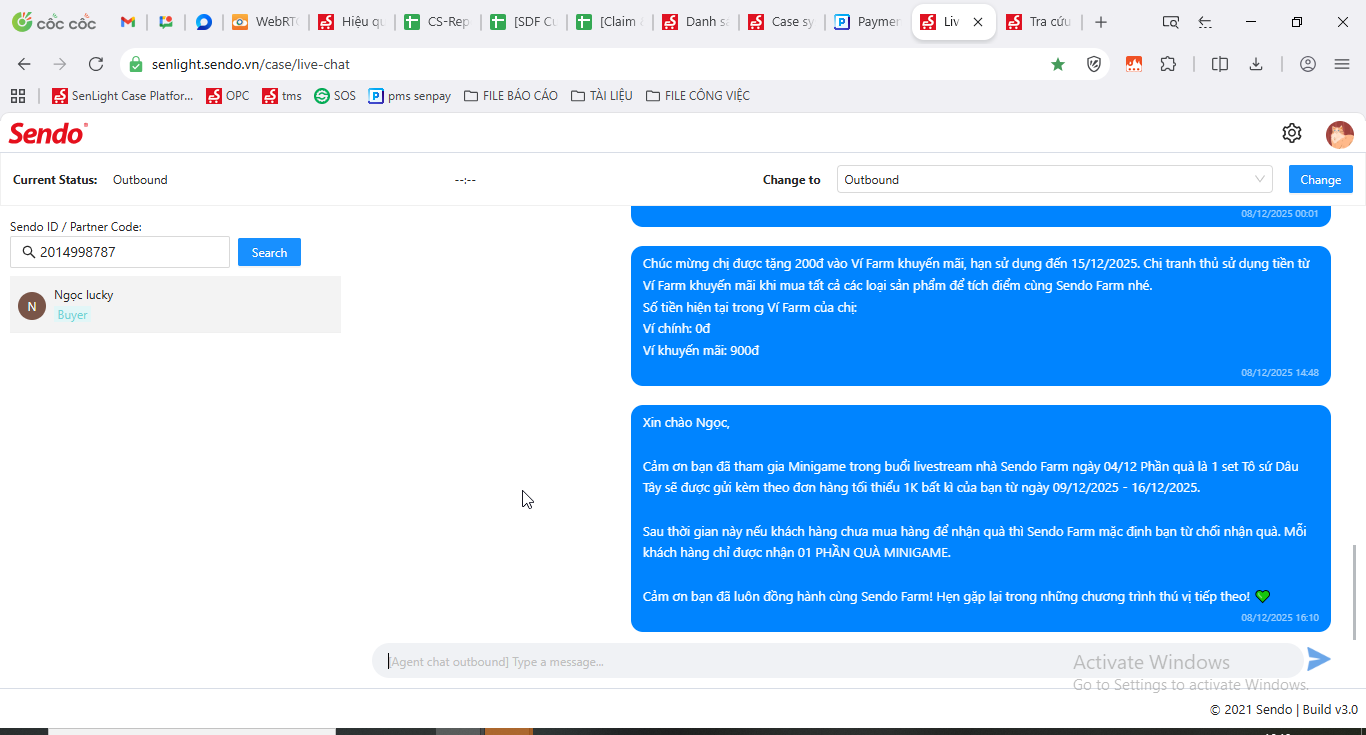The image size is (1366, 735).
Task: Click the Change status button
Action: (1320, 179)
